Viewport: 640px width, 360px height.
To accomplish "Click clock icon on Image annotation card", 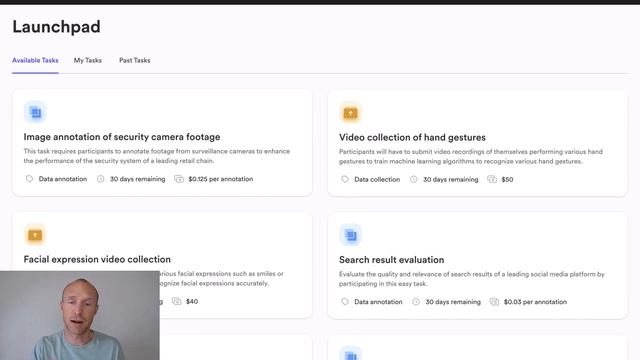I will click(100, 179).
